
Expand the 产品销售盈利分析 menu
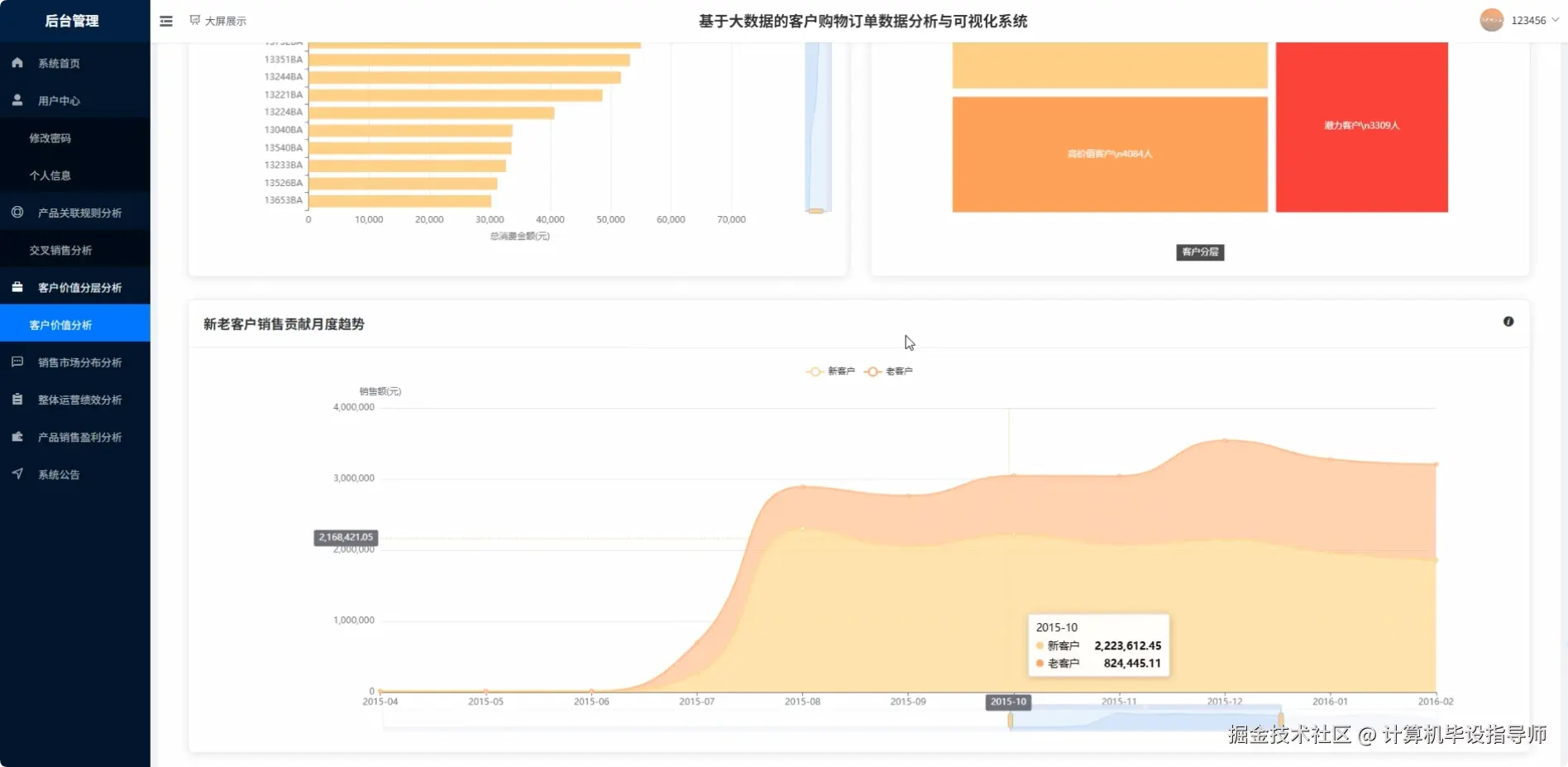coord(75,437)
